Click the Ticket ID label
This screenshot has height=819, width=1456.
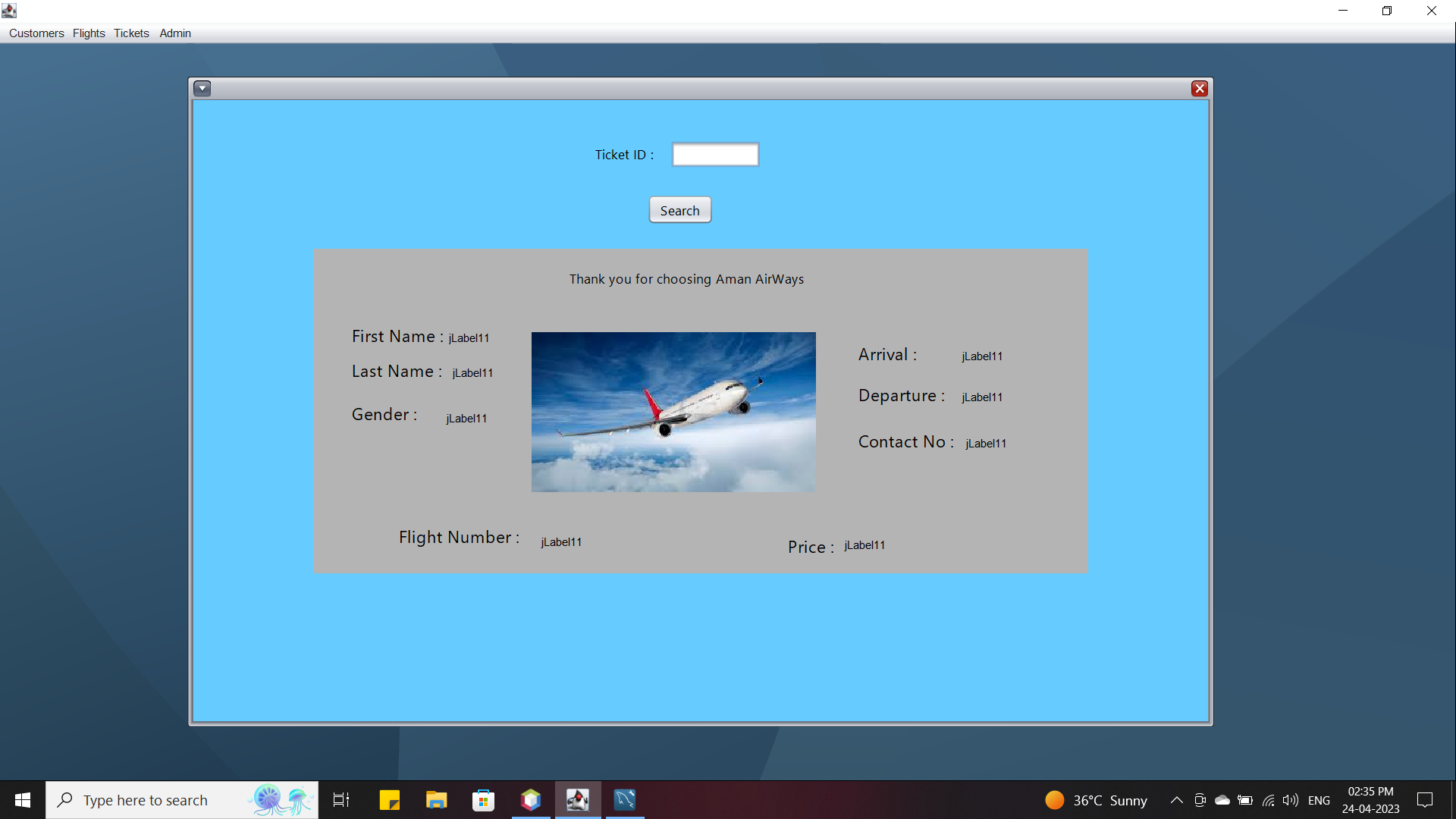coord(624,155)
